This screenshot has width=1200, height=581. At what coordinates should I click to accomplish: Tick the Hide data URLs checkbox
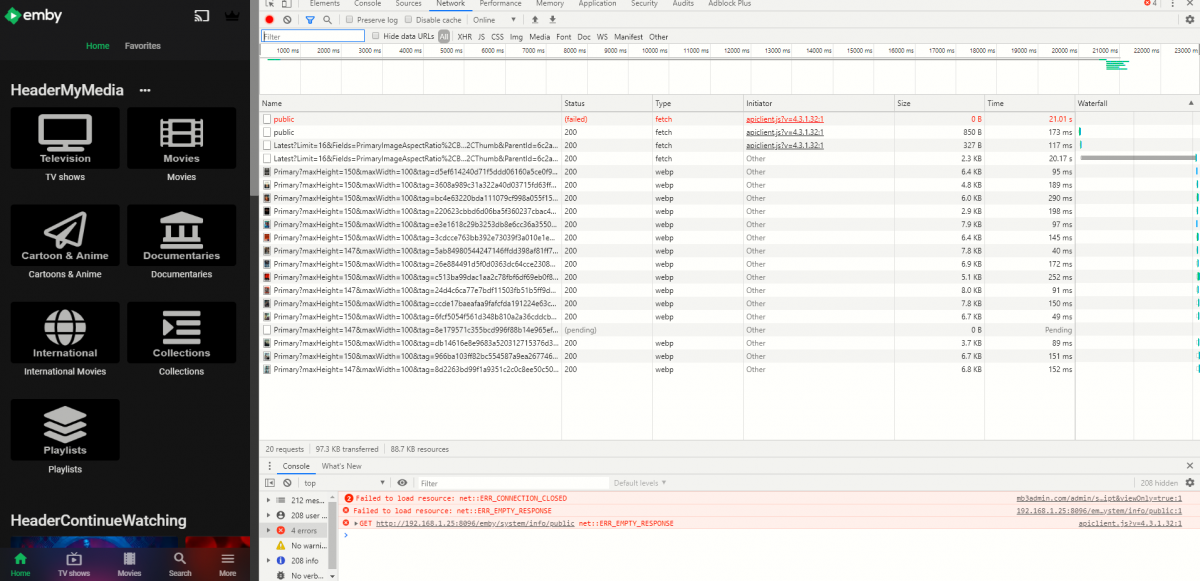(x=376, y=37)
